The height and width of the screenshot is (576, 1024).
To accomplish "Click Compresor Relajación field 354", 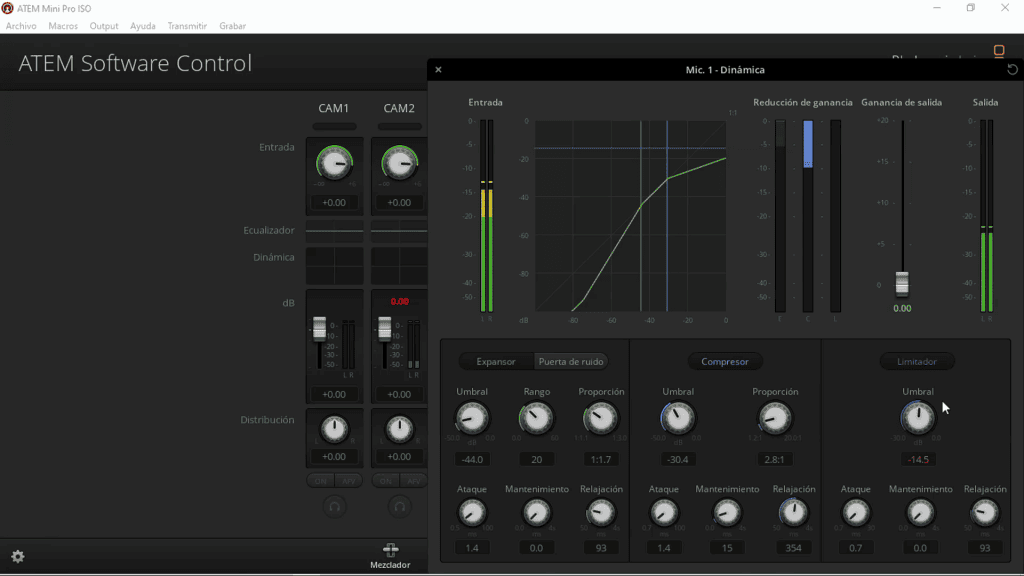I will (x=793, y=548).
